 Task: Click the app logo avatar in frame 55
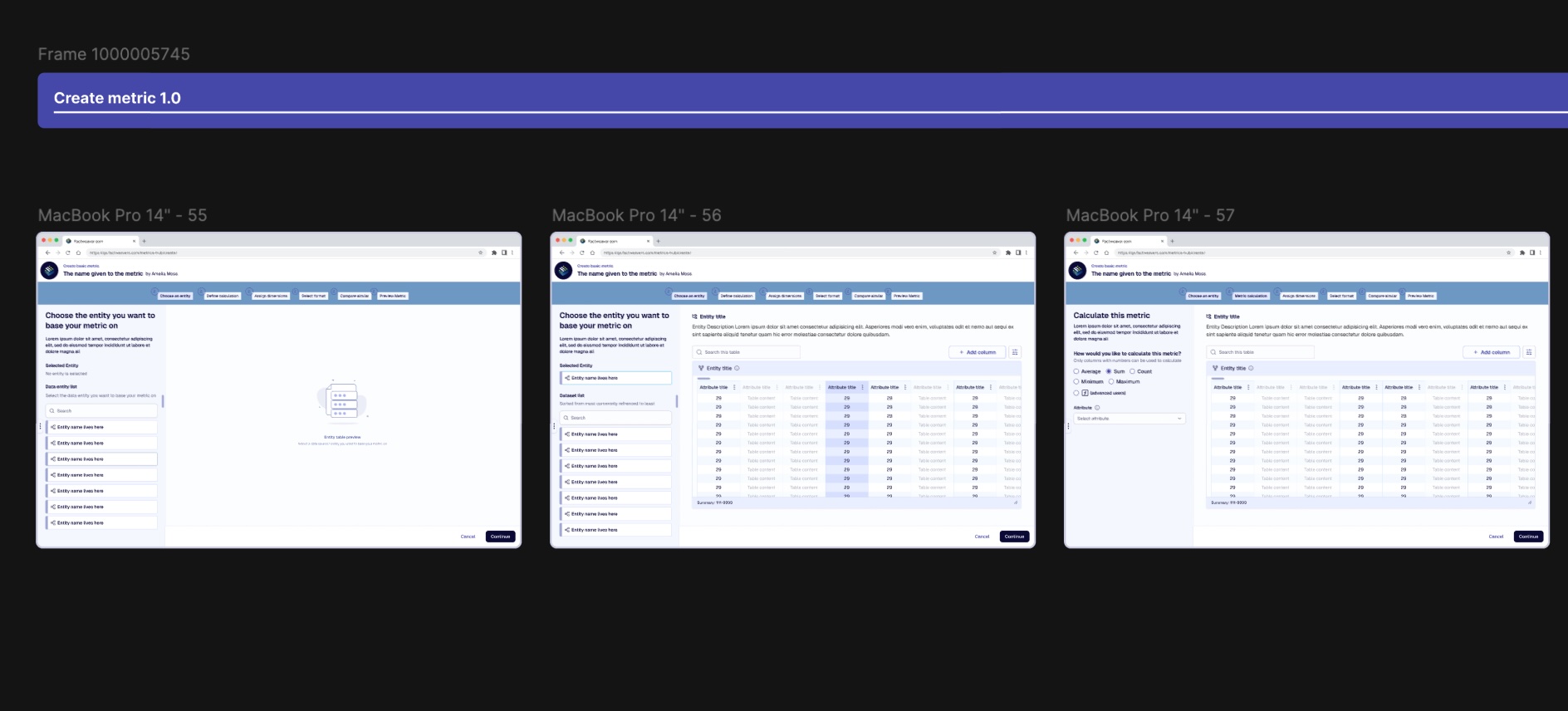[49, 271]
